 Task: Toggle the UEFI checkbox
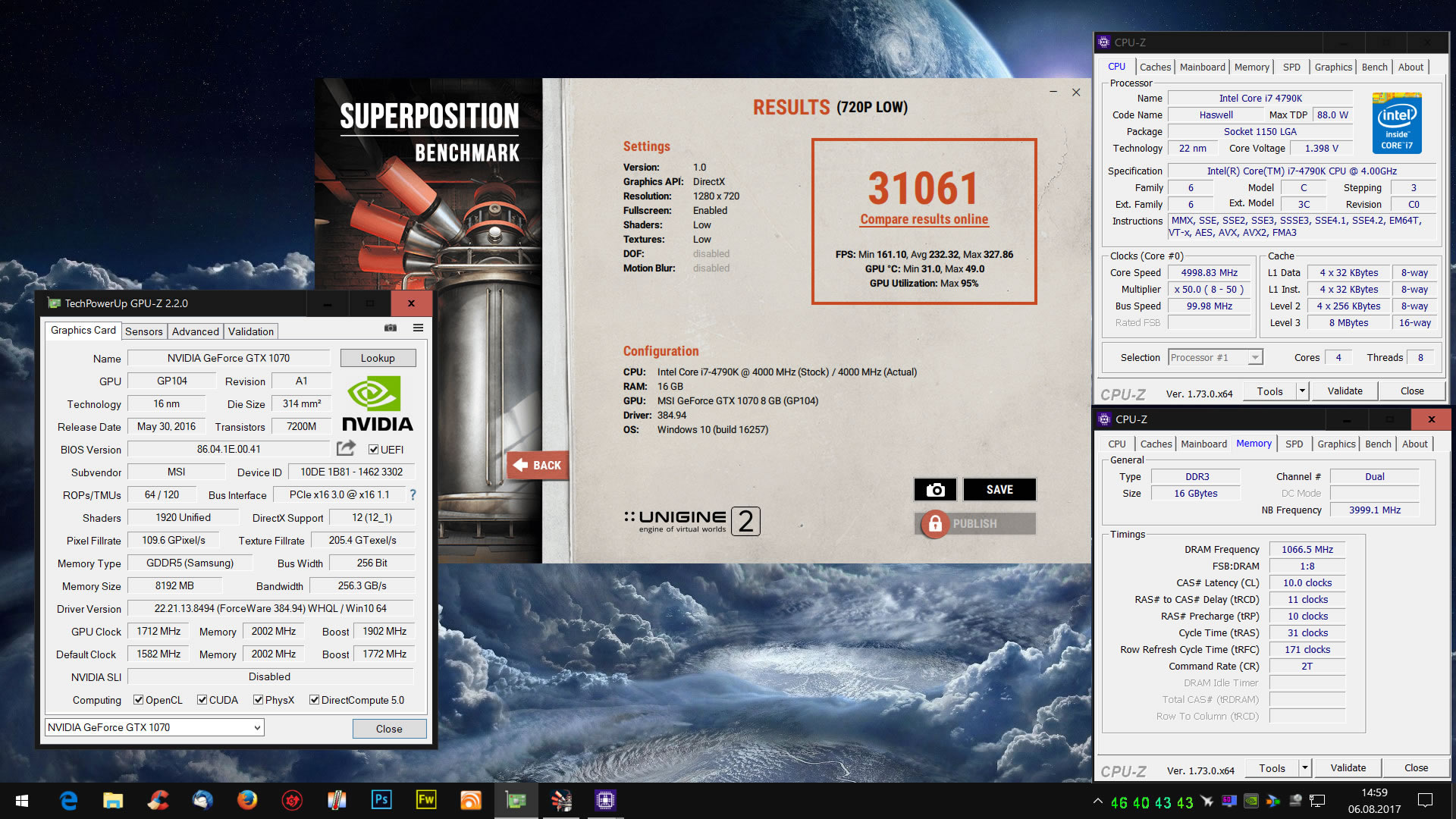coord(373,450)
